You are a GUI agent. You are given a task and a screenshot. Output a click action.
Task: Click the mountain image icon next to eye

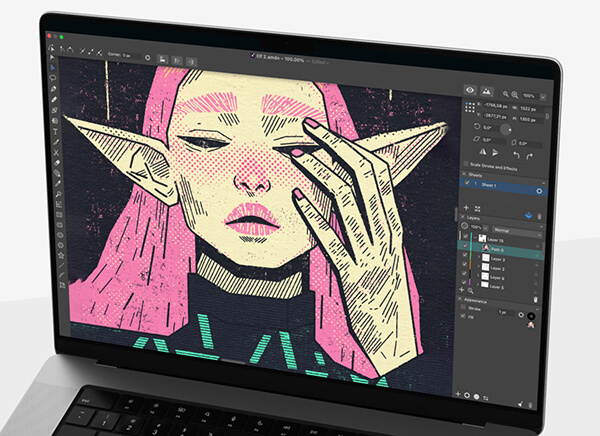487,91
